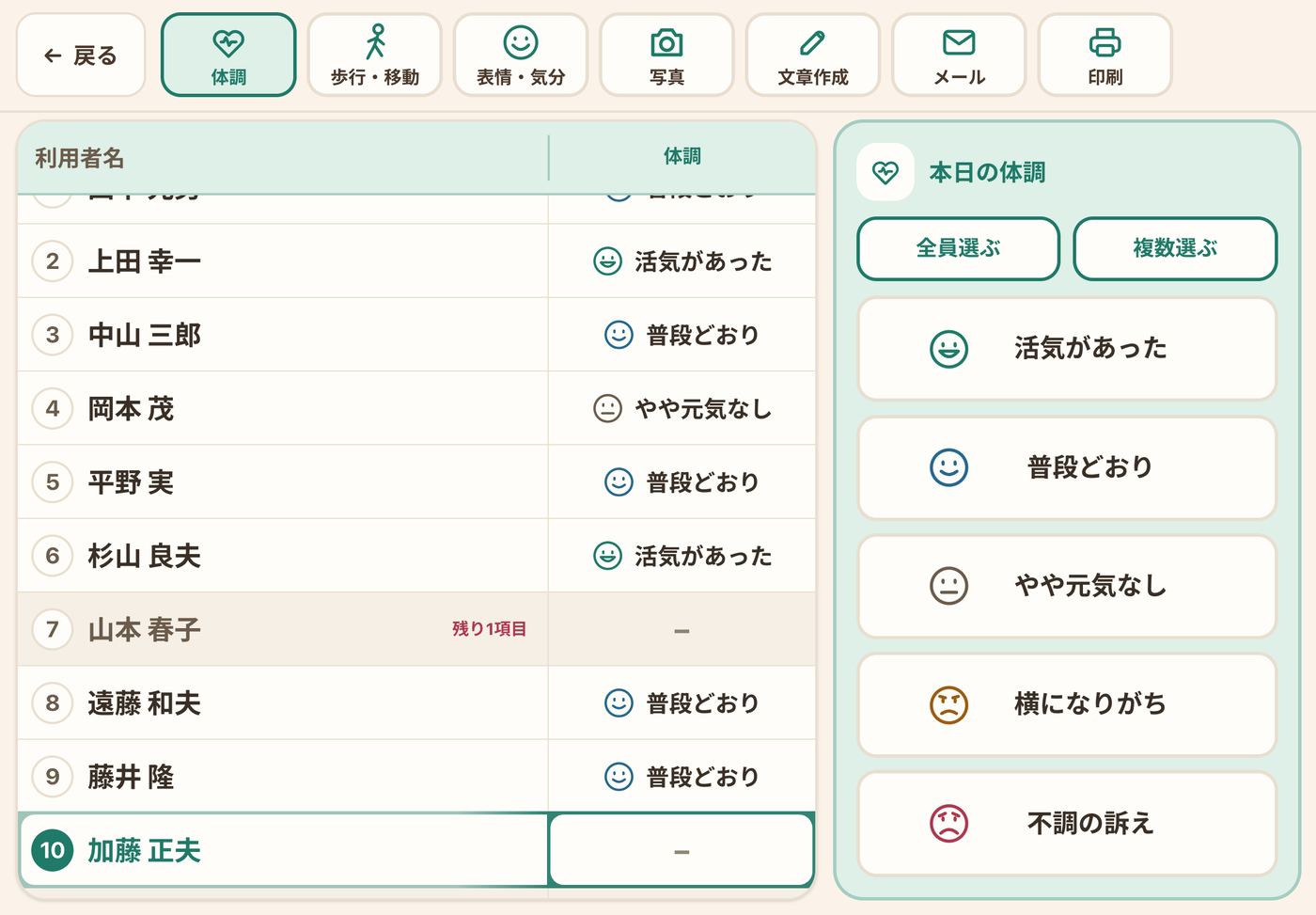Choose the 普段どおり option

[x=1067, y=467]
